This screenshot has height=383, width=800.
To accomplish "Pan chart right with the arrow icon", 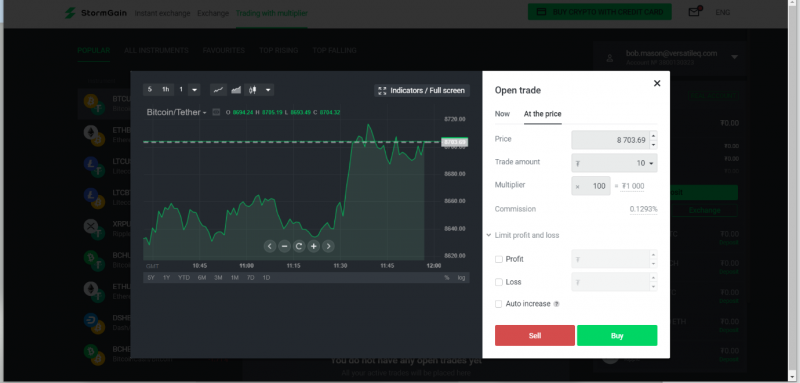I will [x=329, y=246].
